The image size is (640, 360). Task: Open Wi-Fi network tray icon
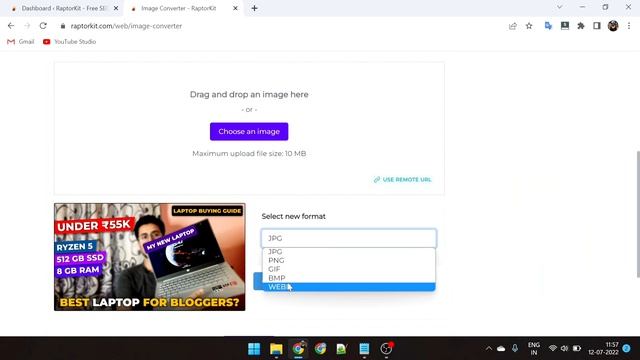[553, 349]
